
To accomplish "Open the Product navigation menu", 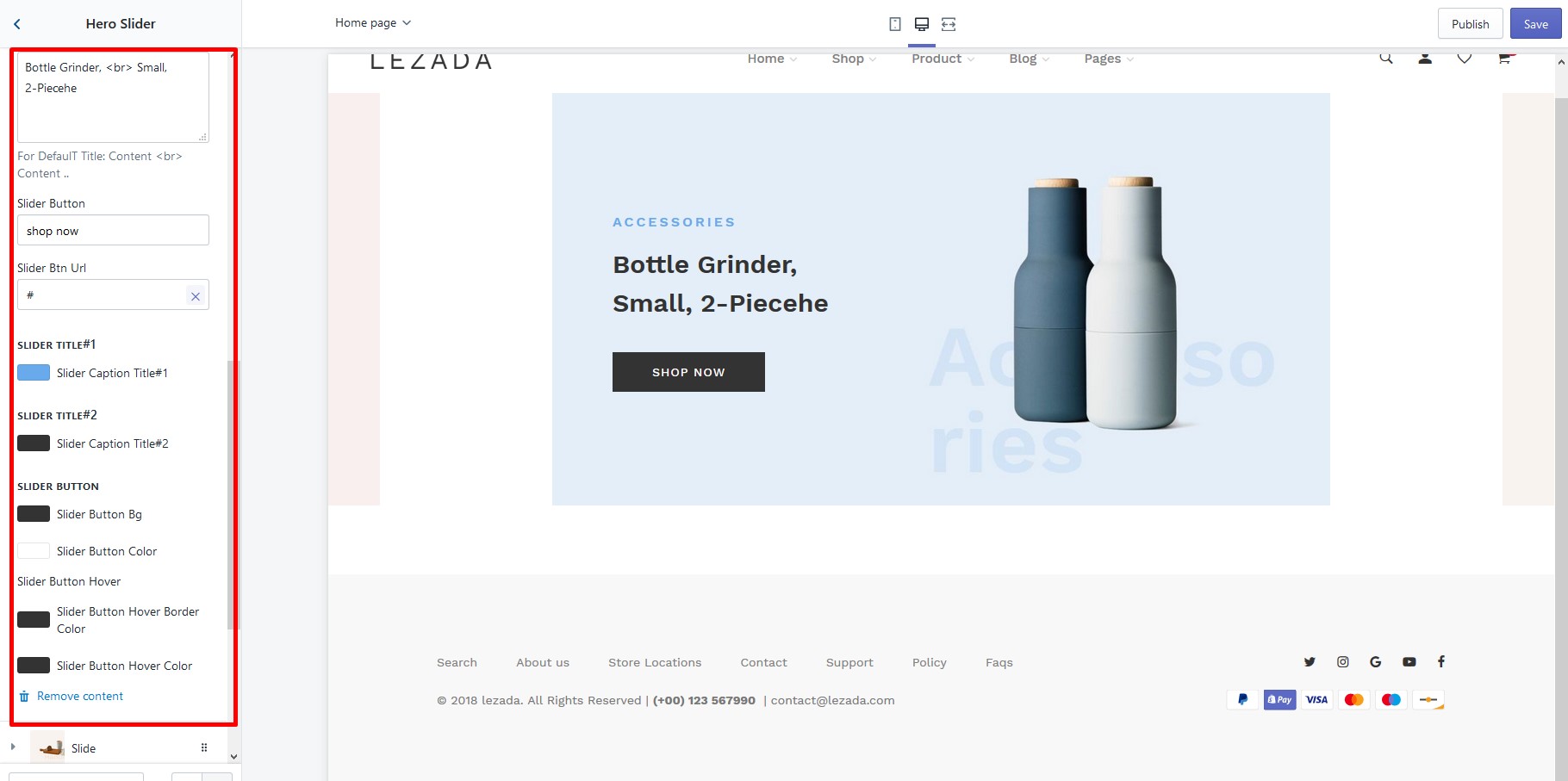I will 943,59.
